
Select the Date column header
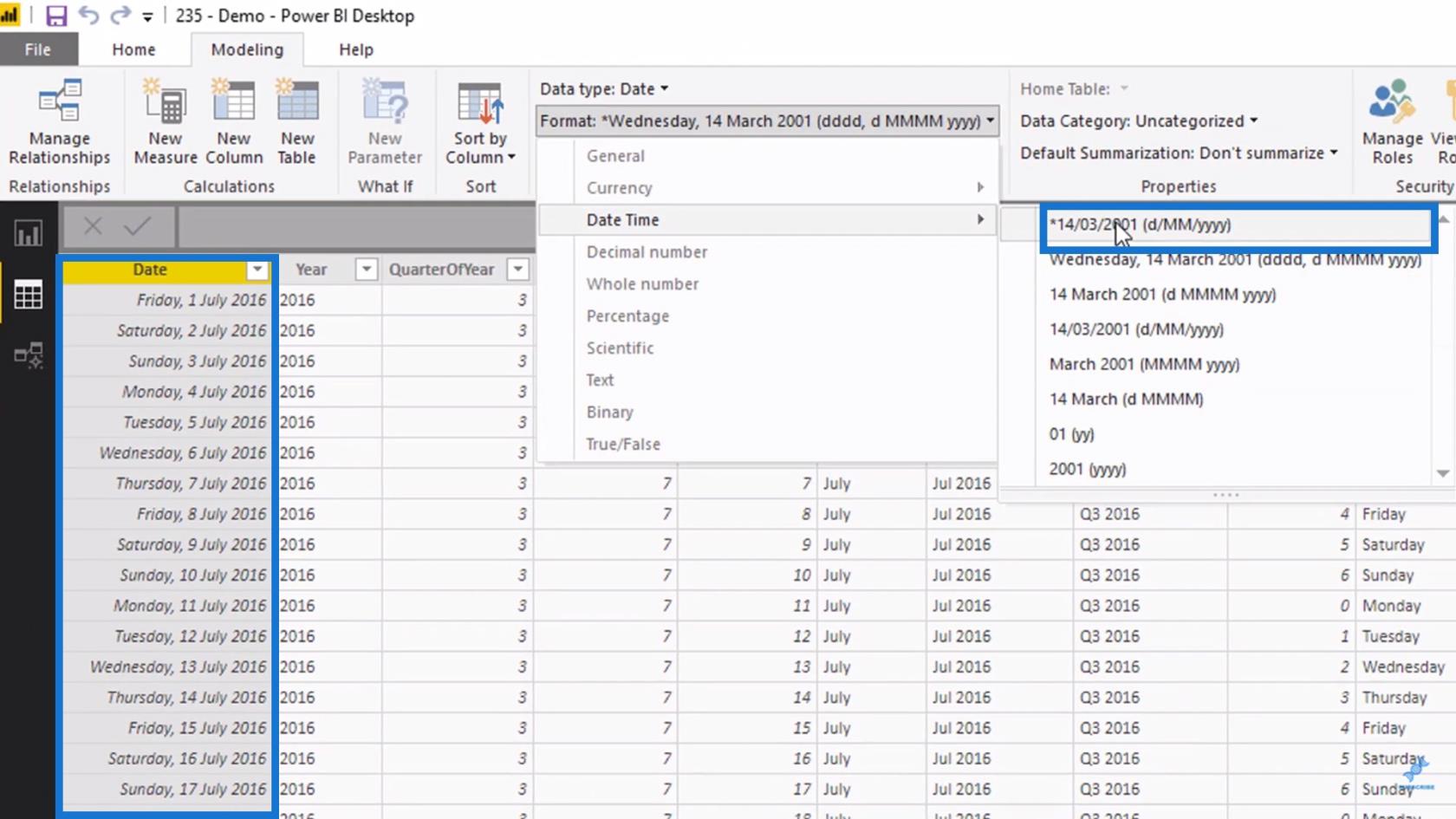(x=151, y=270)
